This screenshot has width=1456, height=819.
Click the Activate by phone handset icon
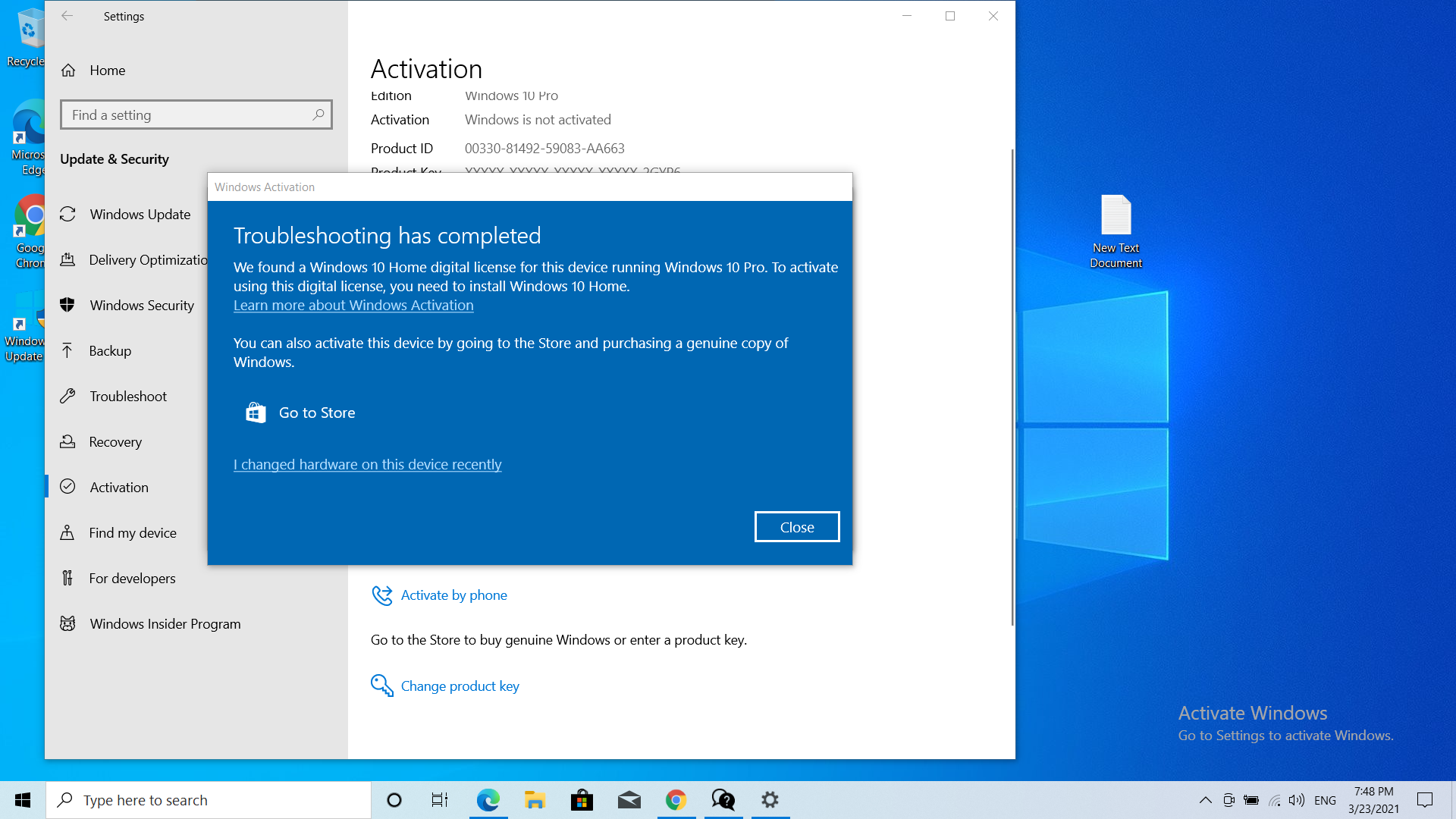point(382,595)
